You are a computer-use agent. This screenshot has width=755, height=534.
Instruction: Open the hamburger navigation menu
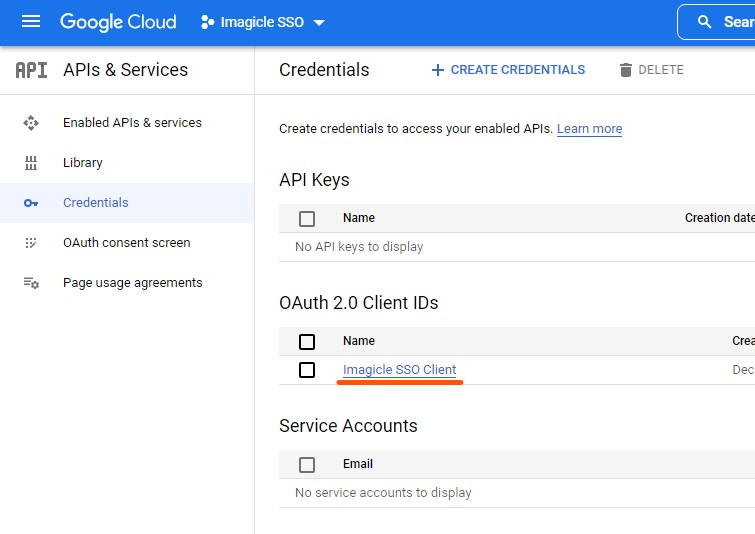31,22
